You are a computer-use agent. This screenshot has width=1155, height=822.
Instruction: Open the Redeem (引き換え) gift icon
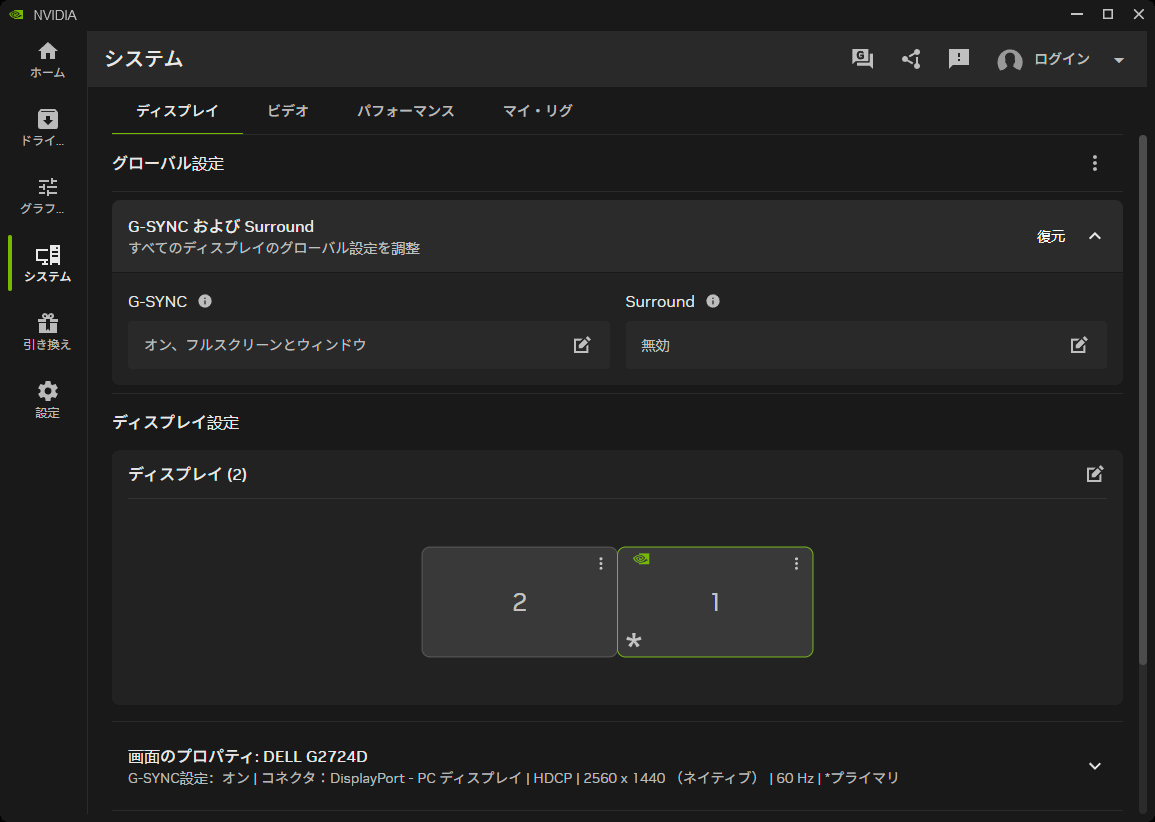pyautogui.click(x=47, y=332)
